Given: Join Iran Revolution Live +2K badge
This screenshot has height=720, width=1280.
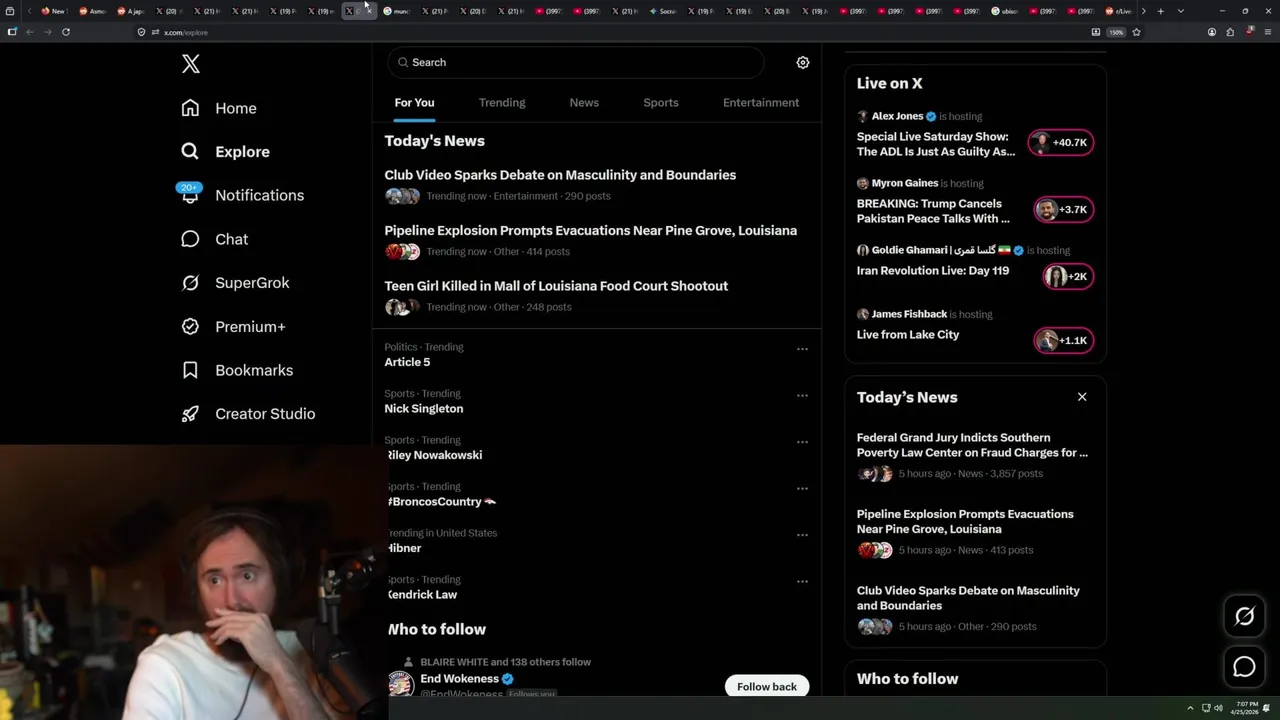Looking at the screenshot, I should click(1067, 277).
